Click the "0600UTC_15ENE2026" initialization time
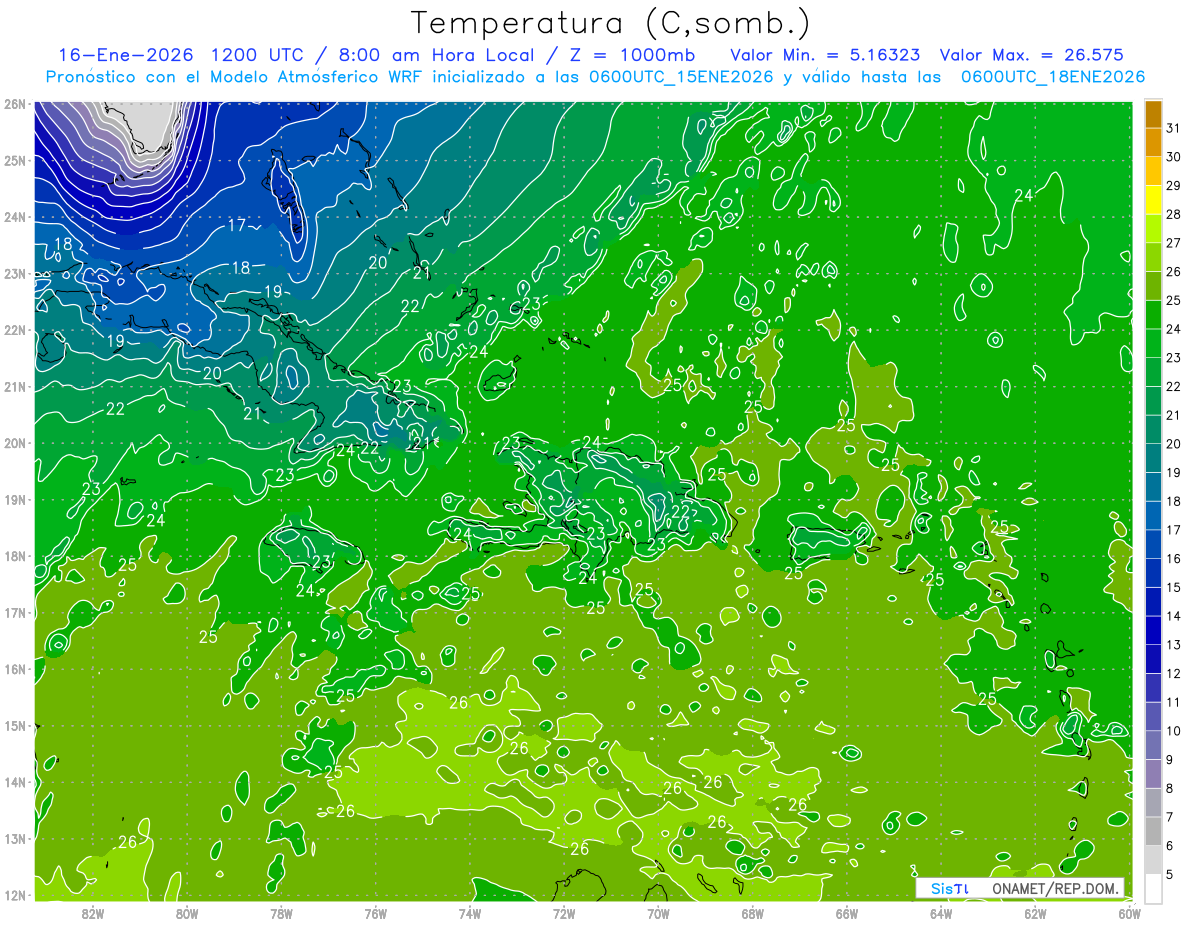The height and width of the screenshot is (927, 1200). (x=680, y=77)
